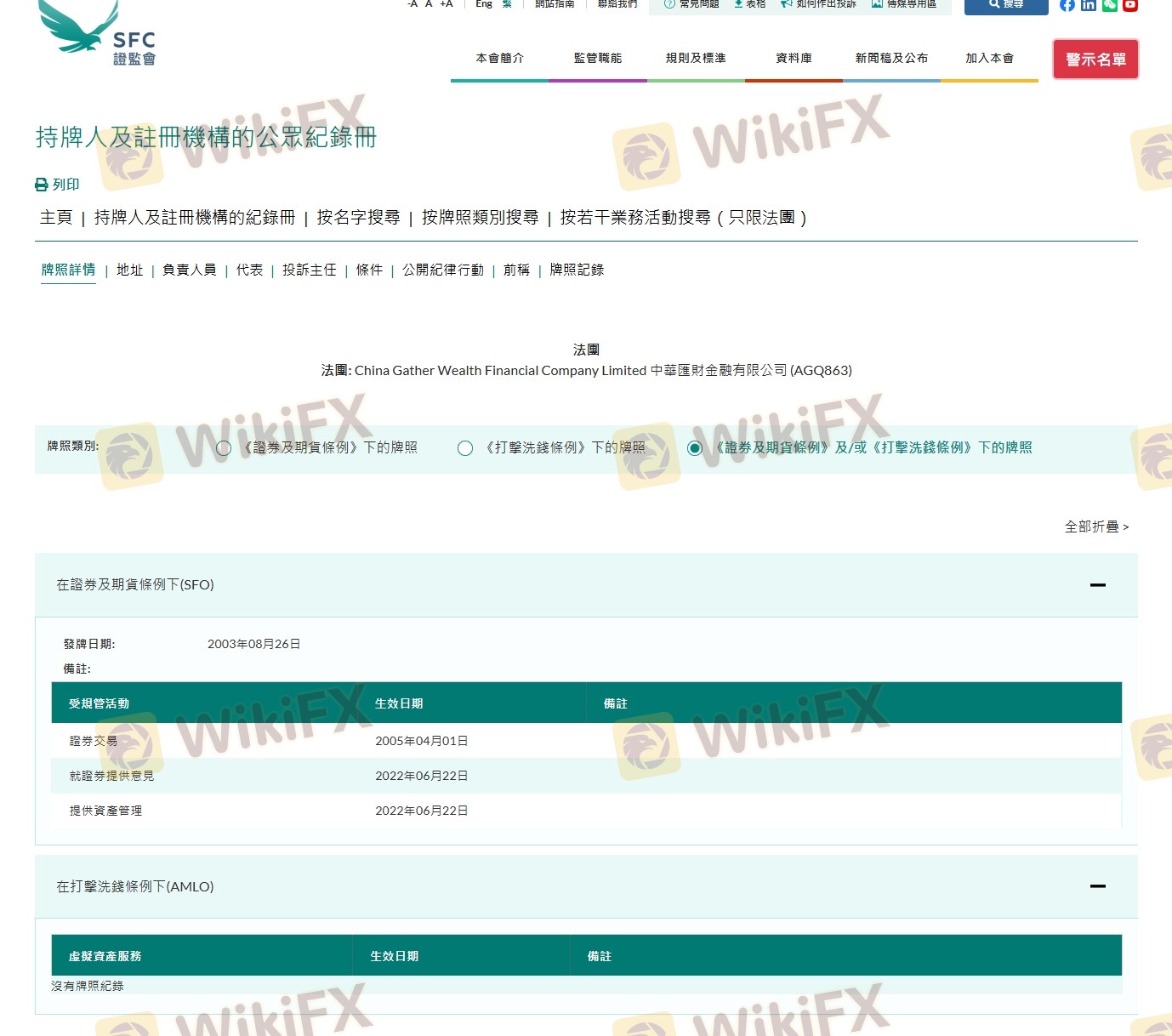Click the 沒有牌照紀錄 text

pyautogui.click(x=88, y=986)
